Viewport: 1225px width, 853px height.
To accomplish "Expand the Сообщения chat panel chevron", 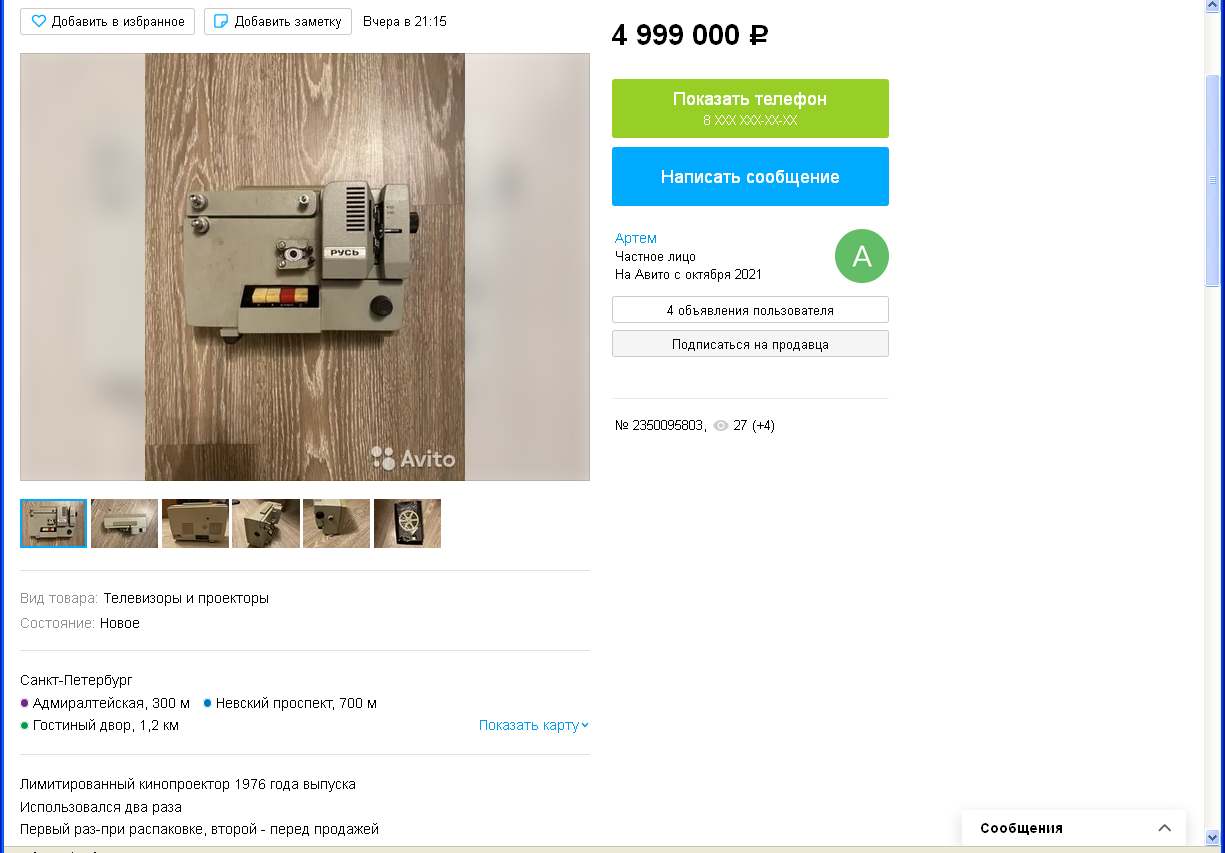I will tap(1164, 828).
